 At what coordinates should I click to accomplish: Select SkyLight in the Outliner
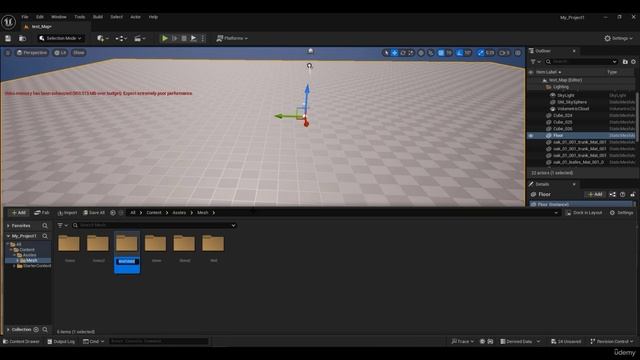565,95
